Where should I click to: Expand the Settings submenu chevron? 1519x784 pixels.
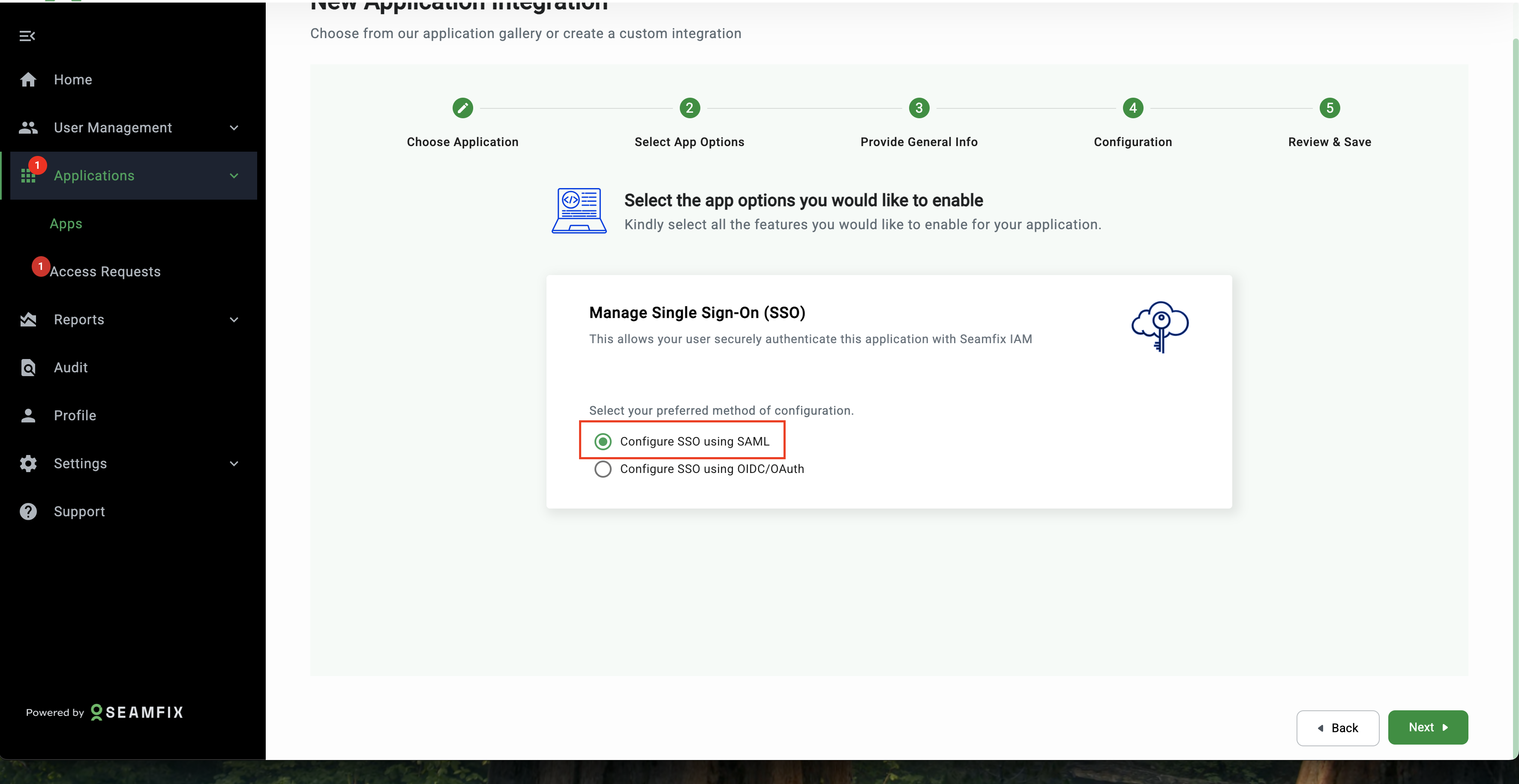coord(234,463)
